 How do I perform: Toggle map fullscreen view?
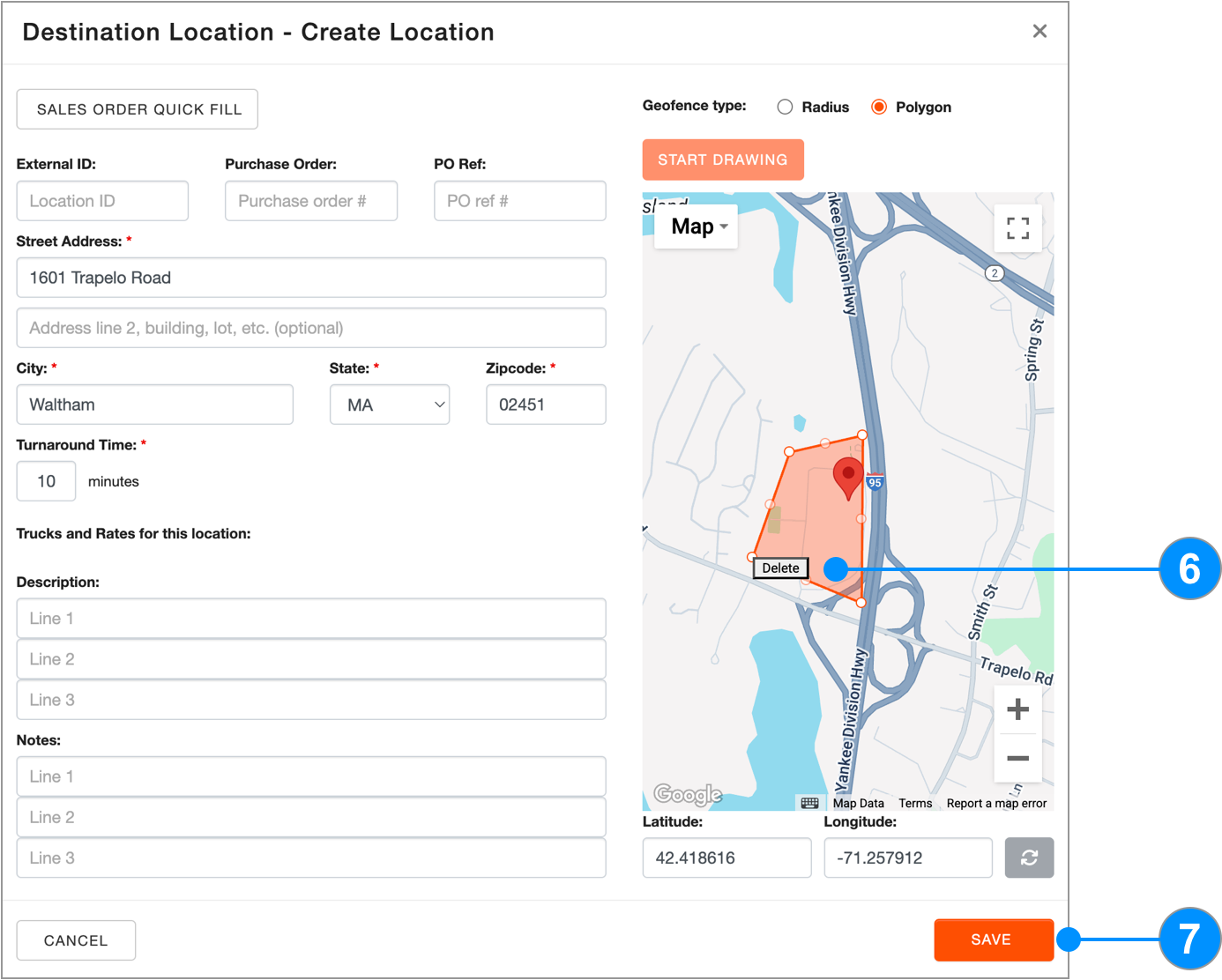(1017, 228)
